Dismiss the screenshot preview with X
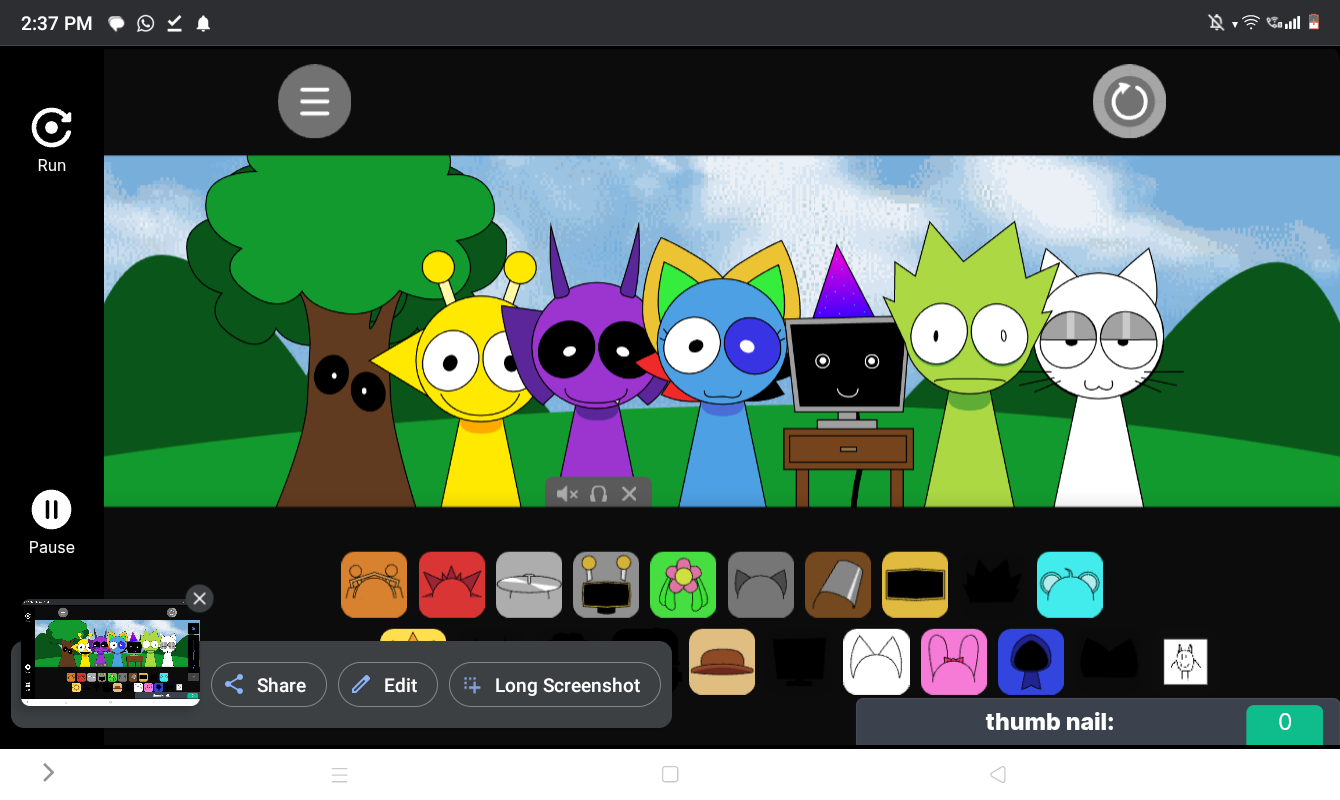The image size is (1340, 800). coord(199,598)
